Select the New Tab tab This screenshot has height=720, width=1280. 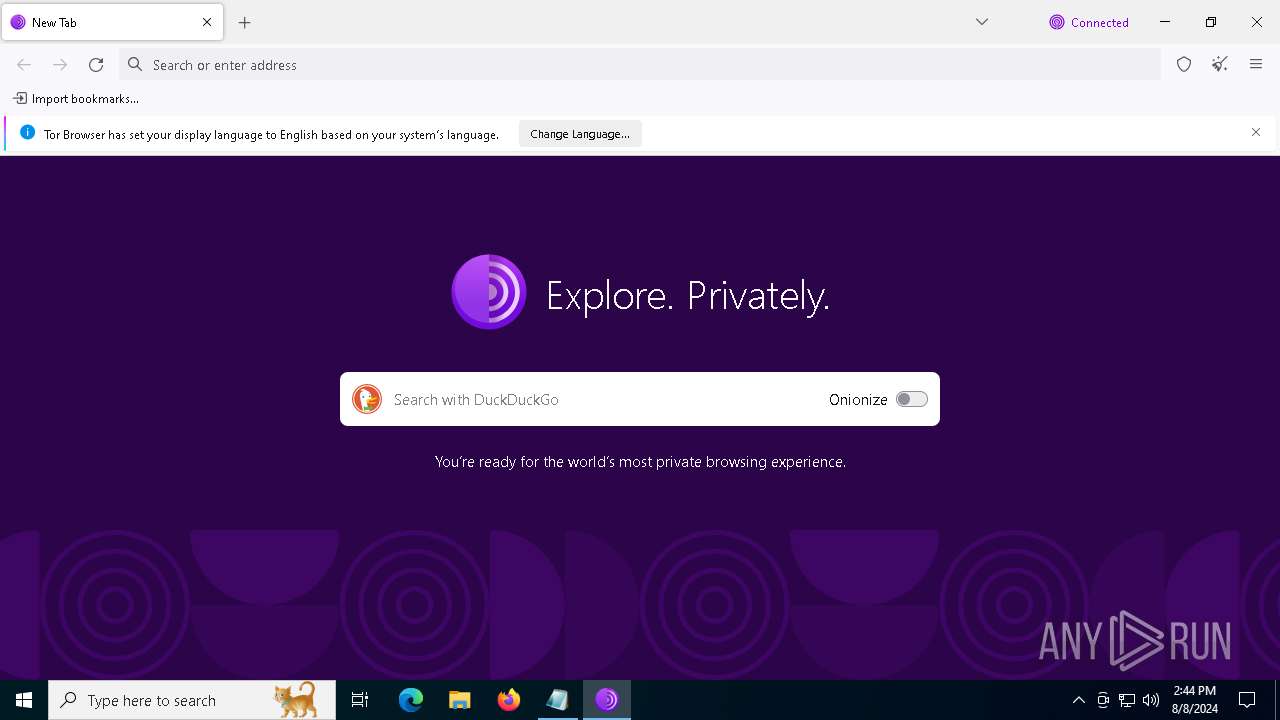[x=112, y=22]
